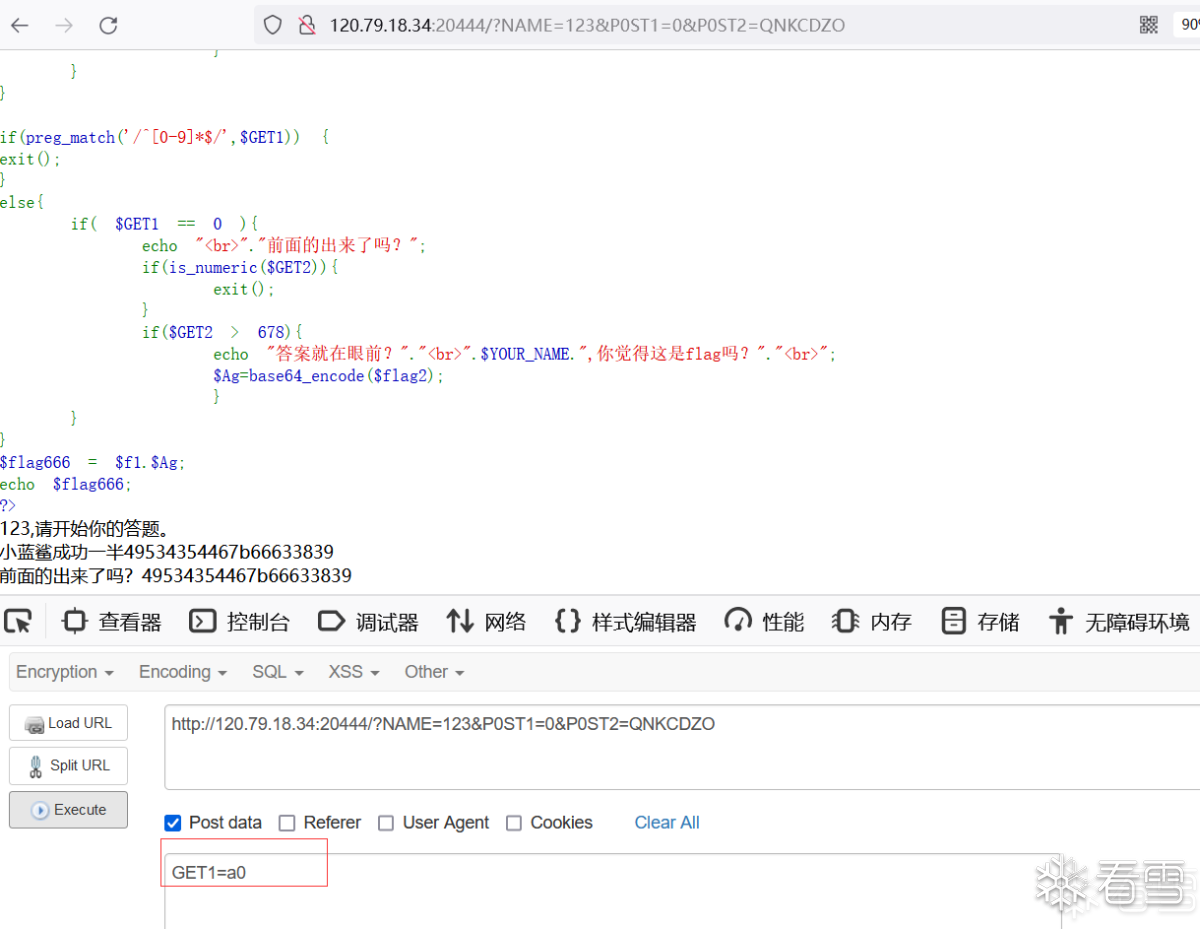Go back to the previous page
This screenshot has height=929, width=1200.
(x=20, y=25)
